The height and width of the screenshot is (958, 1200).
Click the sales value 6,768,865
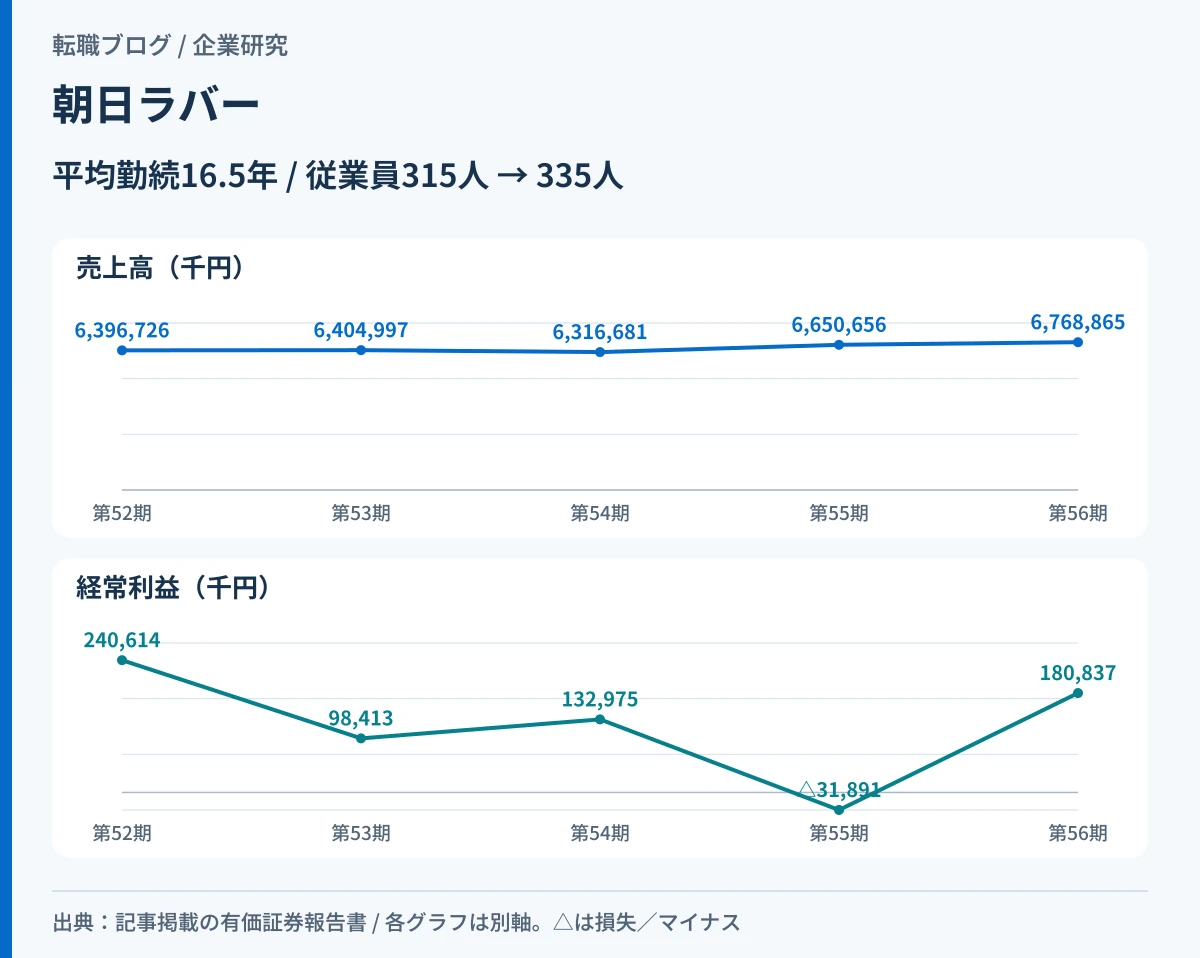click(1078, 322)
